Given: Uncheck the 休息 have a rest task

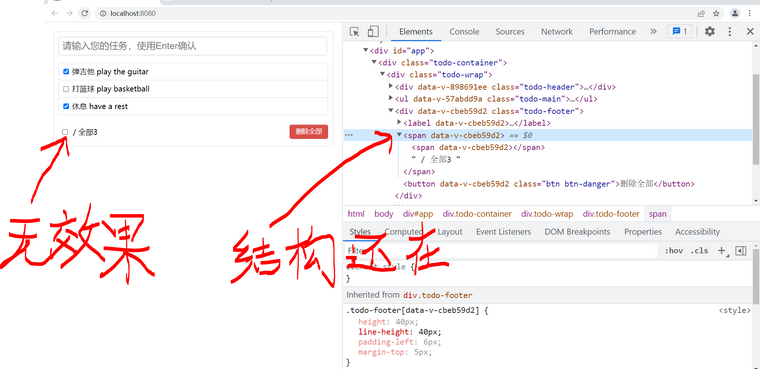Looking at the screenshot, I should coord(66,106).
